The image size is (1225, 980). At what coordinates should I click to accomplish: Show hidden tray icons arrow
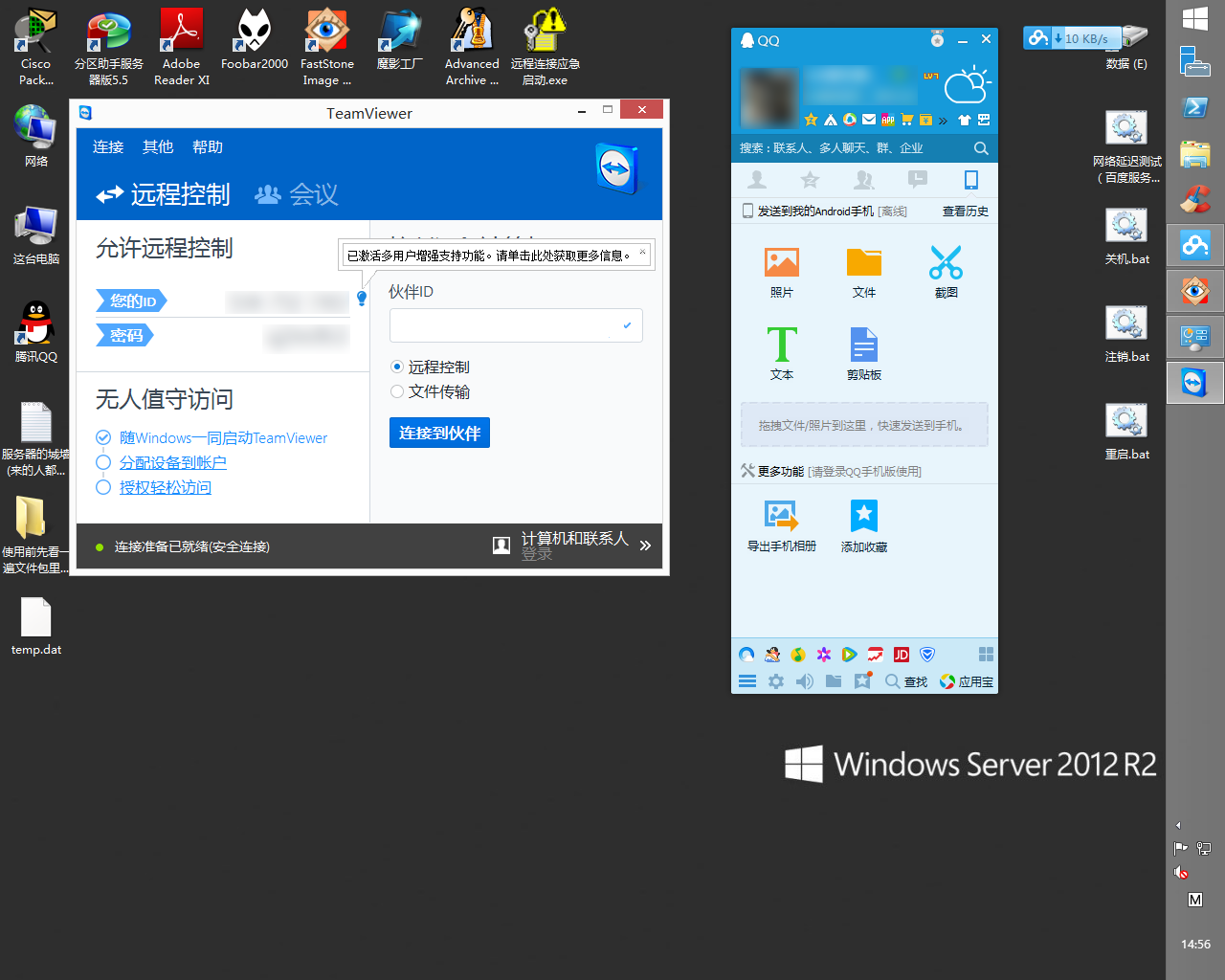1178,825
